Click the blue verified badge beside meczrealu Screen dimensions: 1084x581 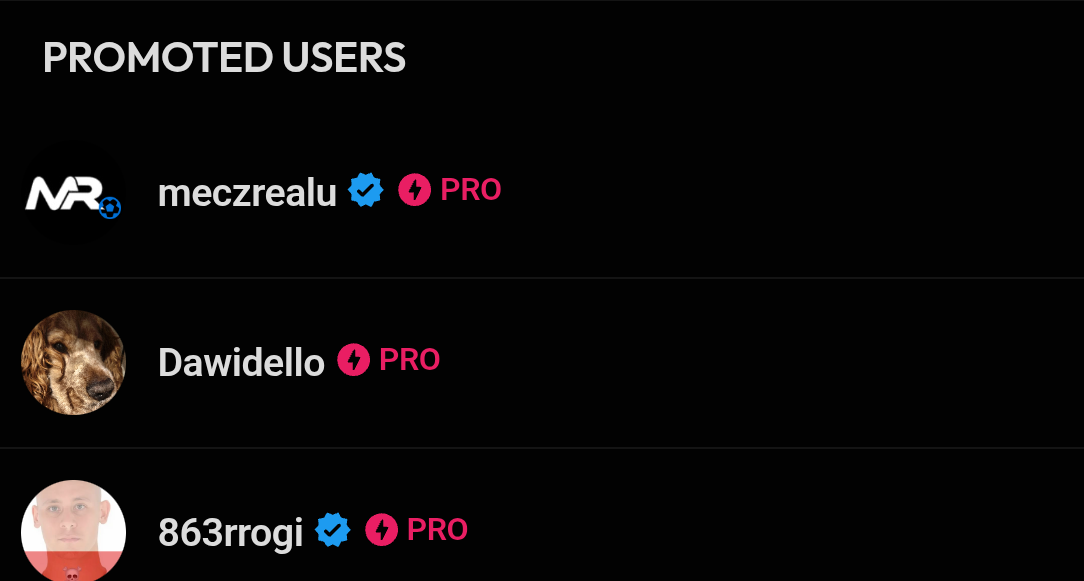coord(366,190)
